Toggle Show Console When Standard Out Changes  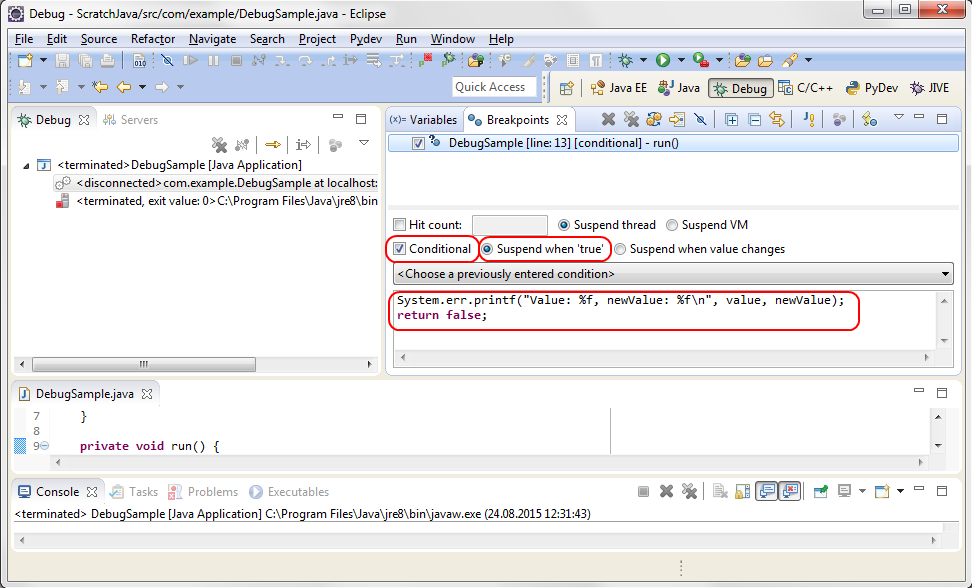pyautogui.click(x=767, y=491)
